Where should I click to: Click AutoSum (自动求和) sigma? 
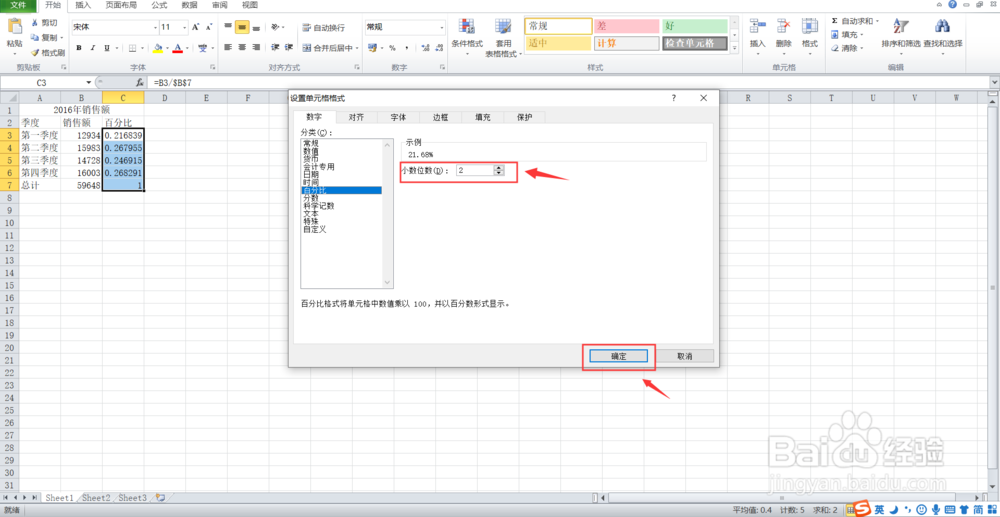[834, 21]
